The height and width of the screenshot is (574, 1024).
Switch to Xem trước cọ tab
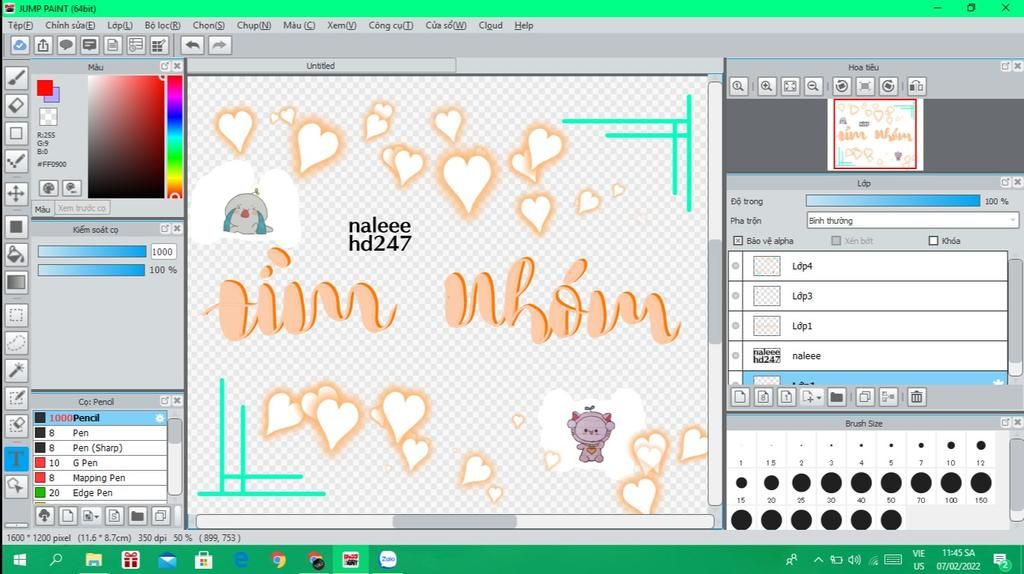tap(82, 208)
